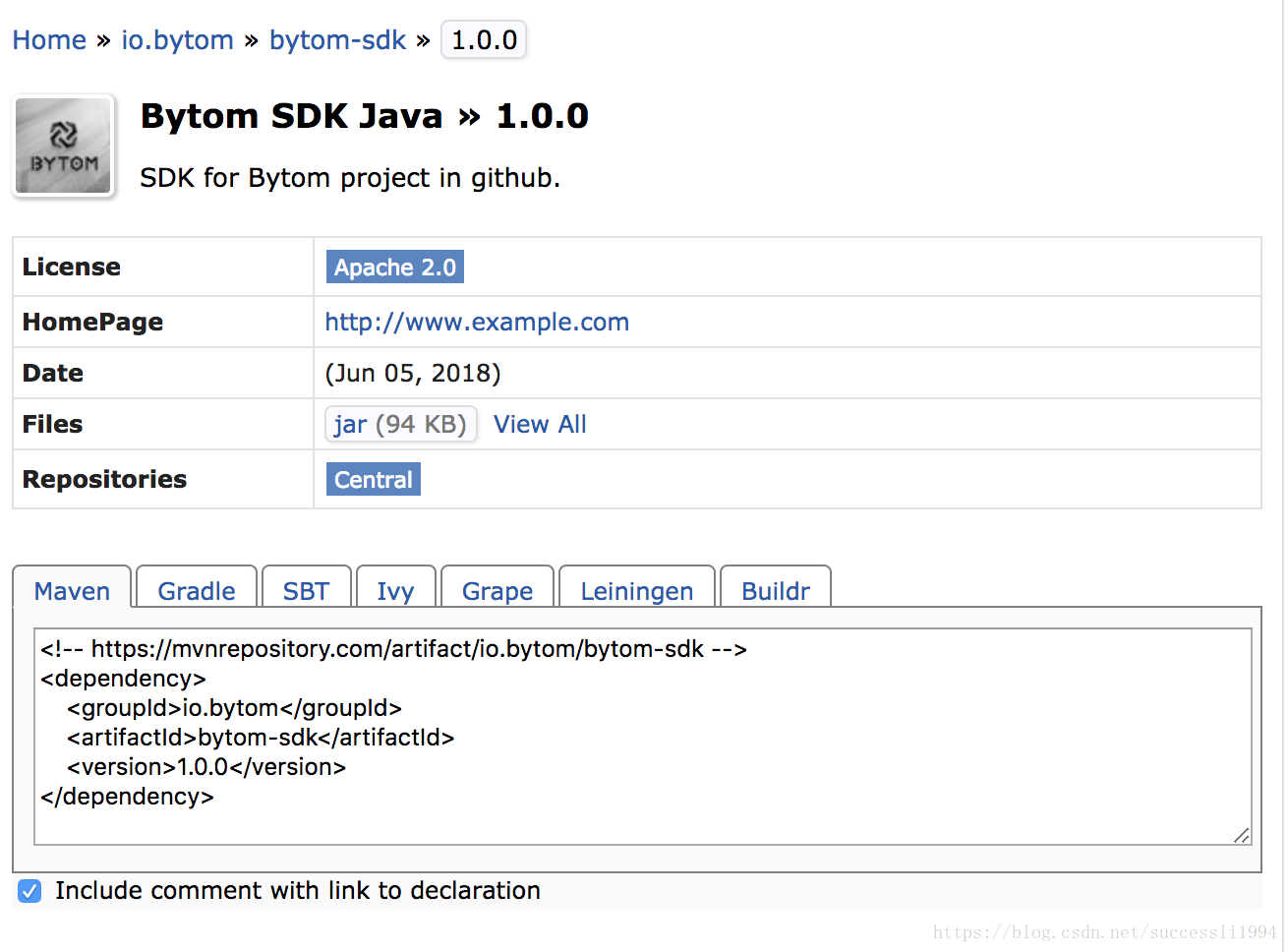Click the Files row label
The image size is (1288, 952).
coord(52,424)
